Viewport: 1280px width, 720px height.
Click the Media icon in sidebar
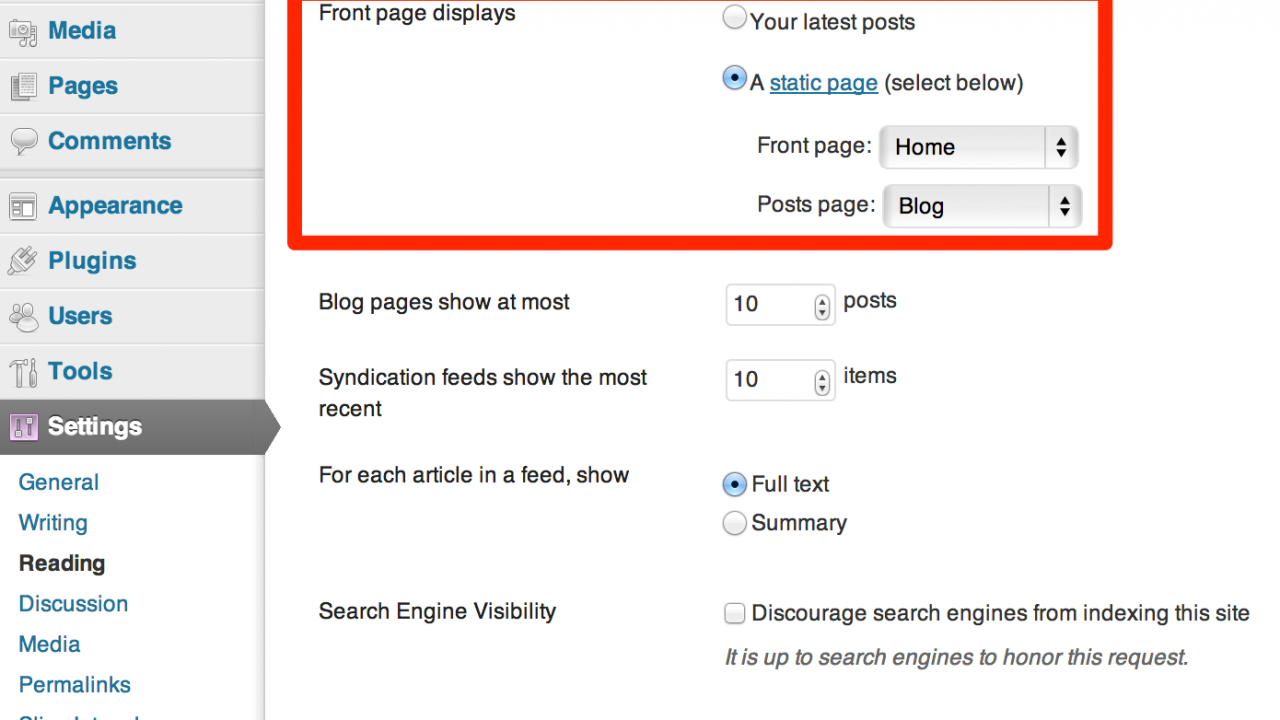coord(23,32)
